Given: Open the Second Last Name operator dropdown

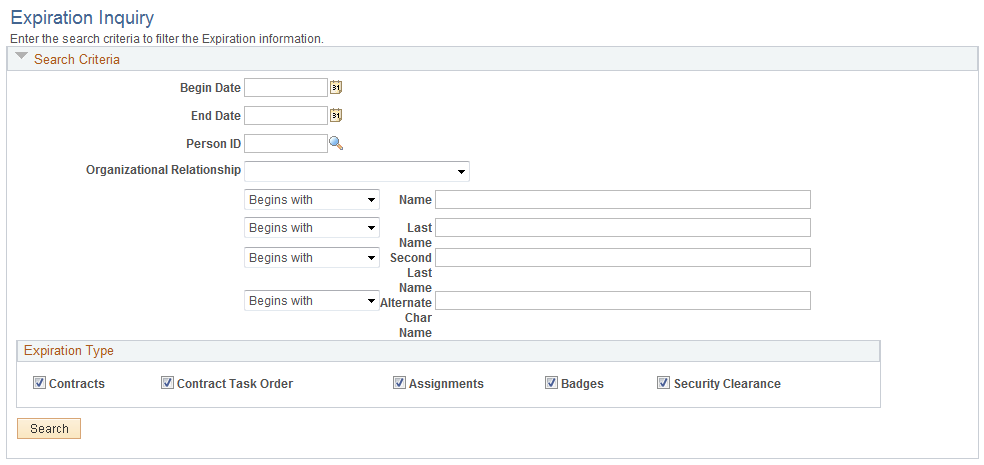Looking at the screenshot, I should tap(311, 257).
